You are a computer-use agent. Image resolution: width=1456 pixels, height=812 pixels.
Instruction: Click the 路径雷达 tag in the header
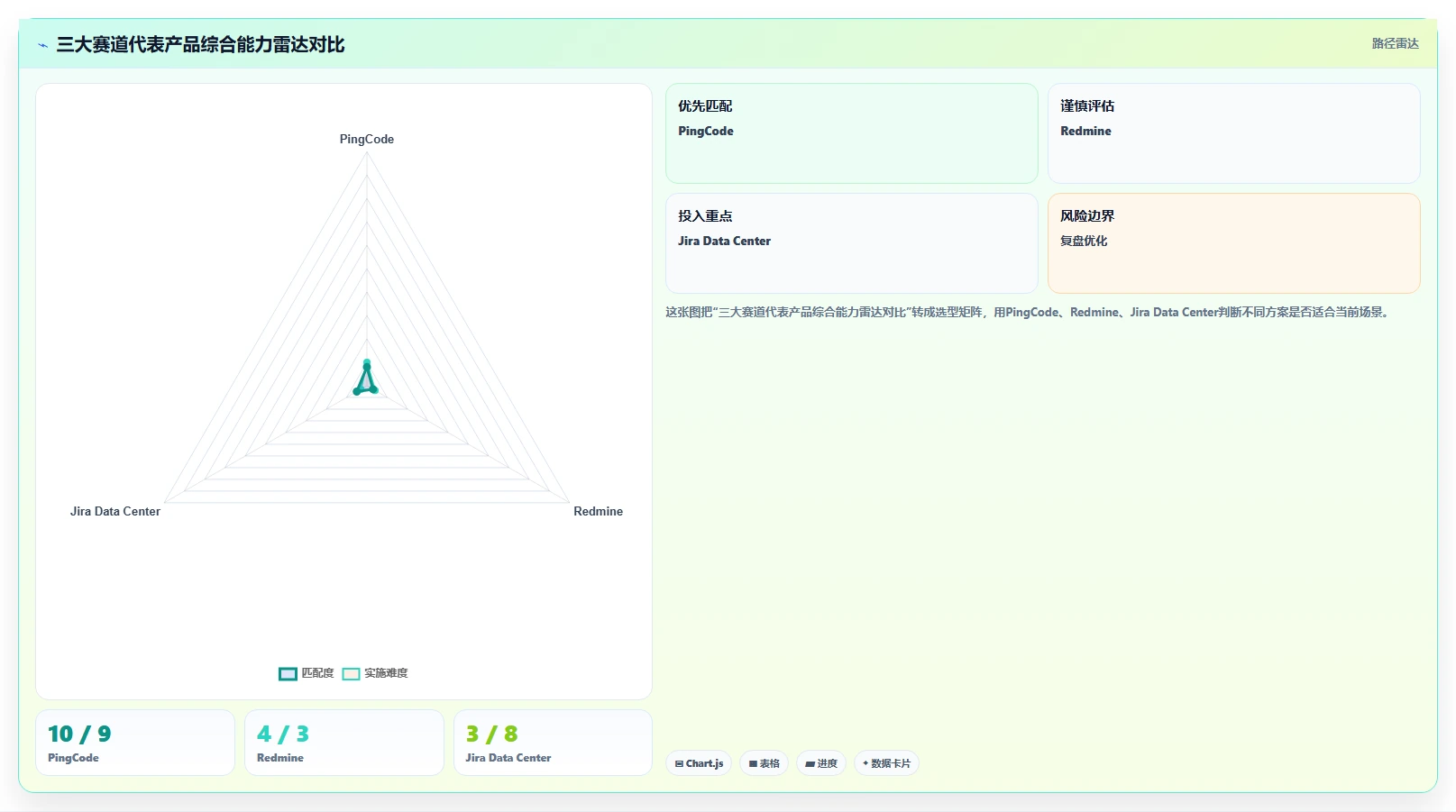tap(1395, 43)
